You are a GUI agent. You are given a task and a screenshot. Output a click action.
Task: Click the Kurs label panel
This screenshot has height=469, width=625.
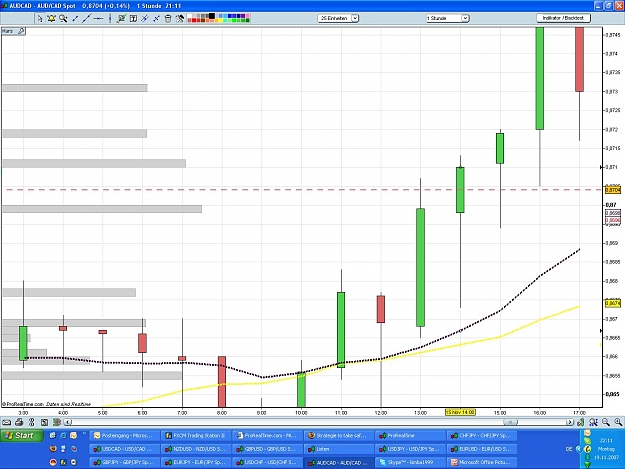point(13,31)
